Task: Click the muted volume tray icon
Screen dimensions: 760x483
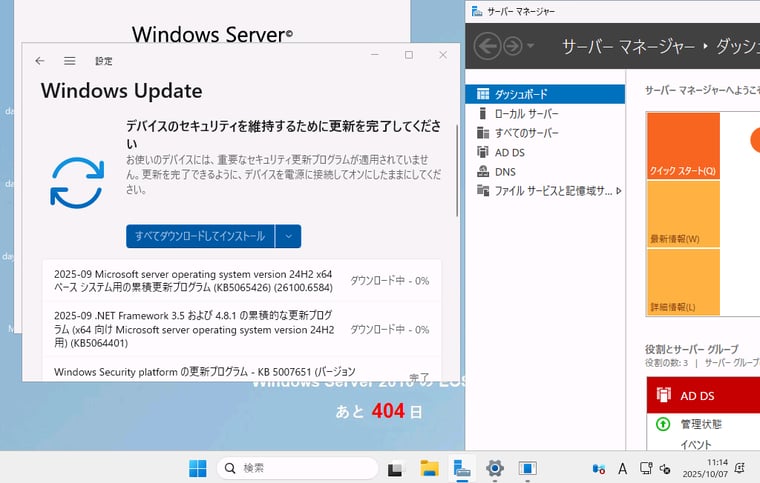Action: (665, 468)
